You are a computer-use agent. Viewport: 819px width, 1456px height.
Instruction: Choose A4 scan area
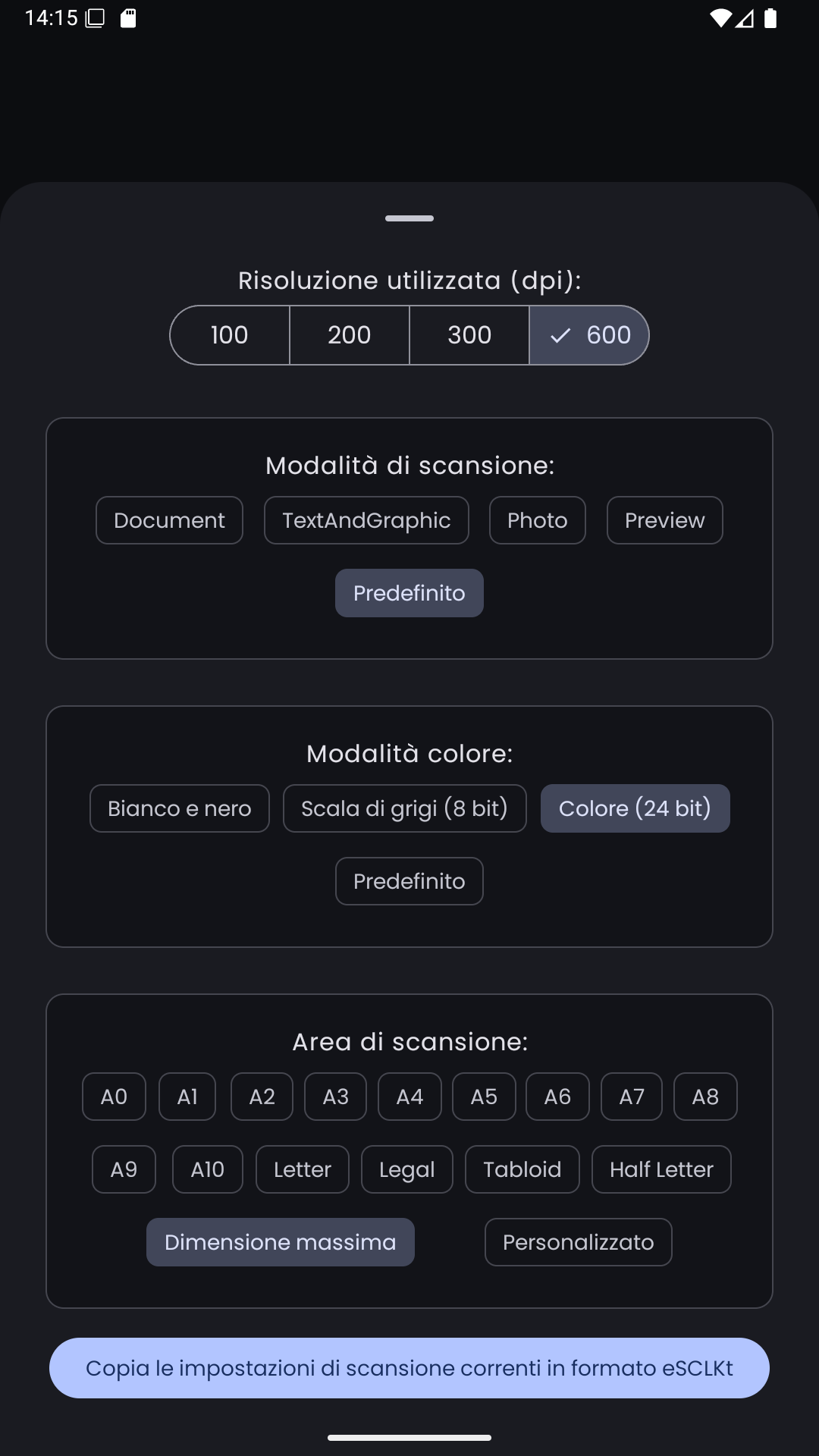pos(409,1097)
